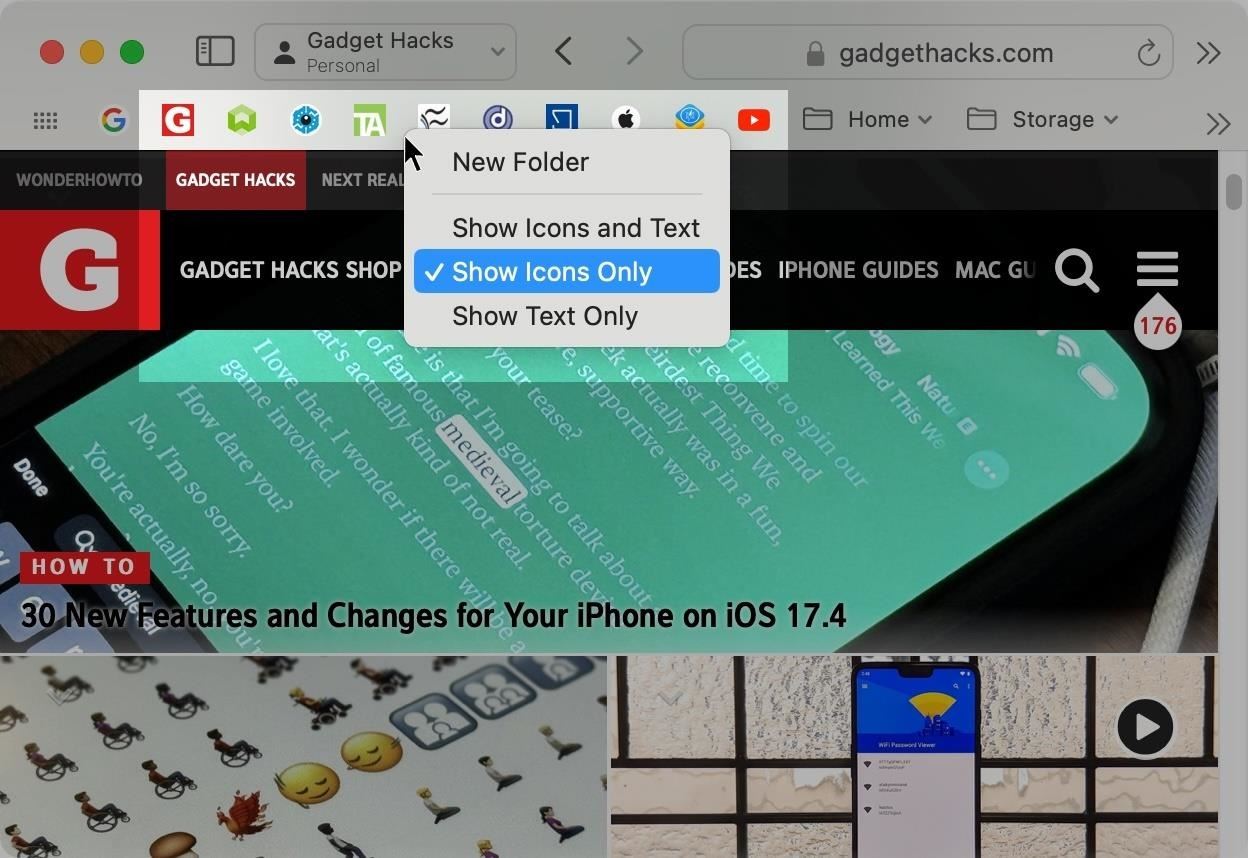Select Show Text Only
The width and height of the screenshot is (1248, 858).
point(545,316)
